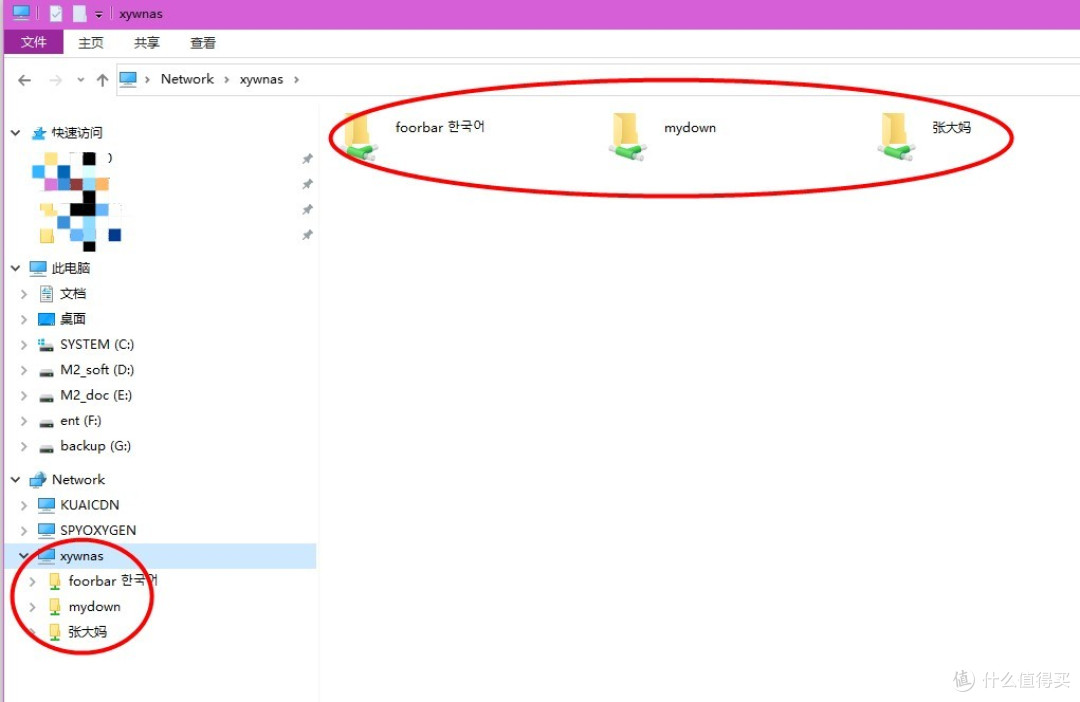Viewport: 1080px width, 702px height.
Task: Switch to the 查看 ribbon tab
Action: click(203, 42)
